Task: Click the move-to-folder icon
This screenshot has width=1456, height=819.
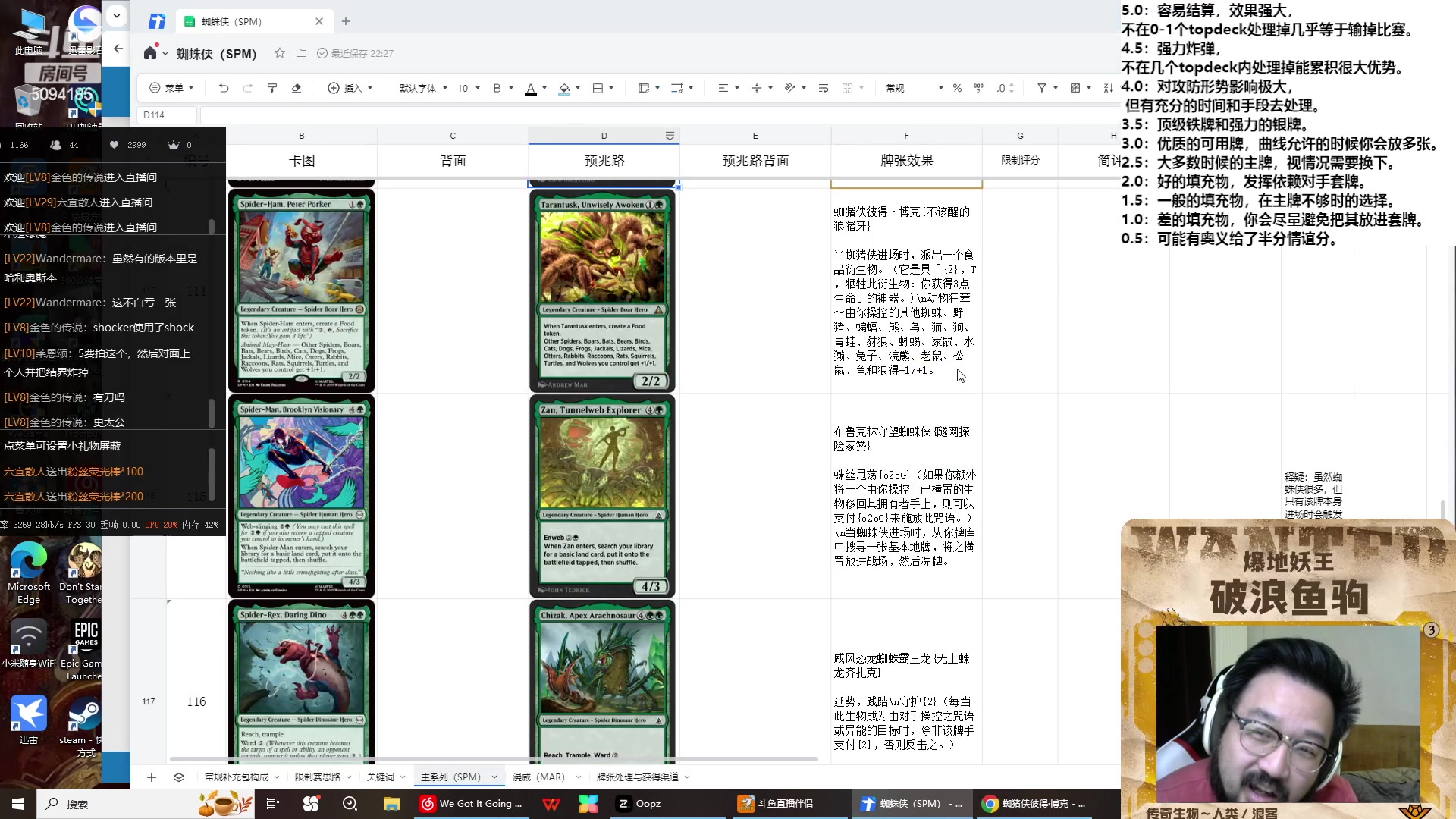Action: pyautogui.click(x=301, y=53)
